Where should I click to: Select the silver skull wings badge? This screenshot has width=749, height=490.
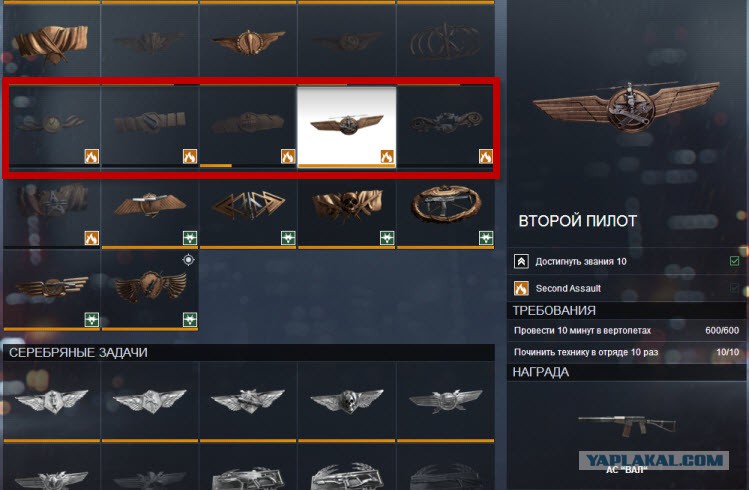[x=347, y=400]
